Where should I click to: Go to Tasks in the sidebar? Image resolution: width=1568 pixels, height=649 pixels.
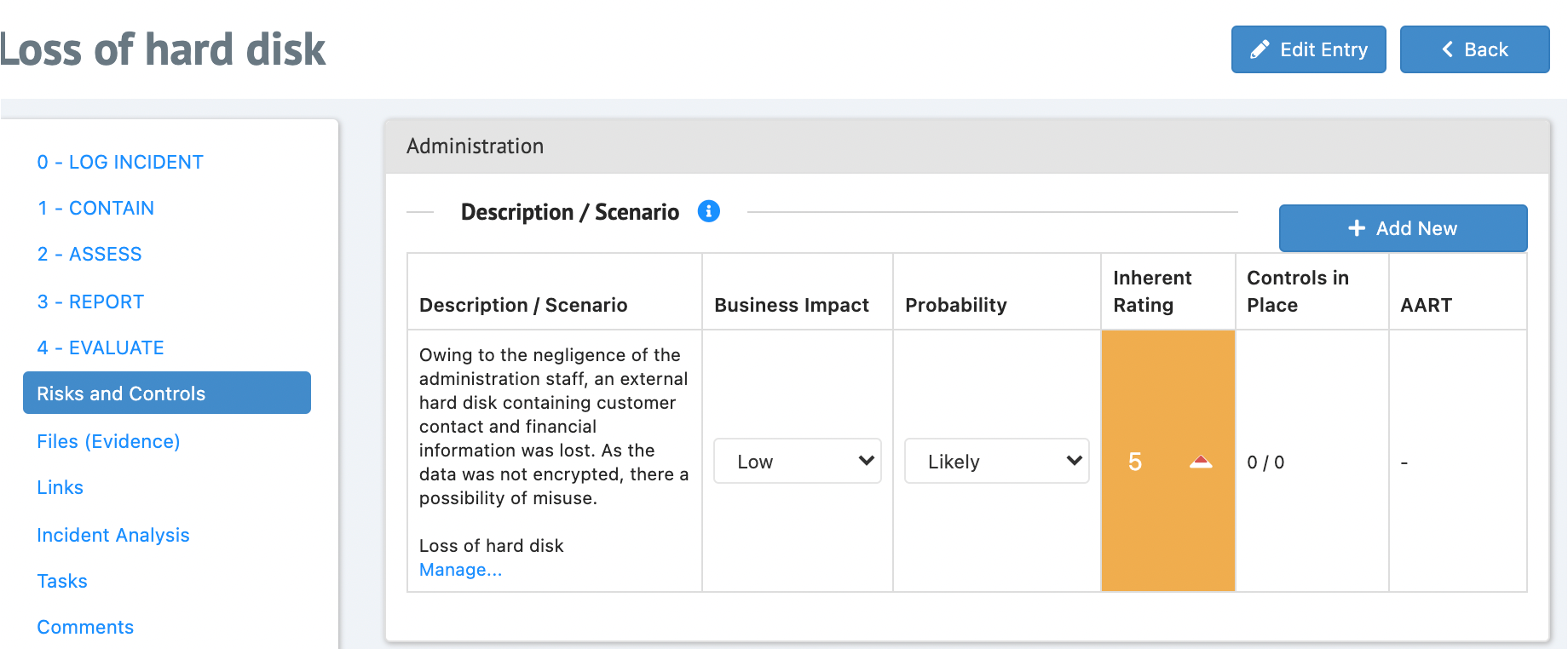62,581
